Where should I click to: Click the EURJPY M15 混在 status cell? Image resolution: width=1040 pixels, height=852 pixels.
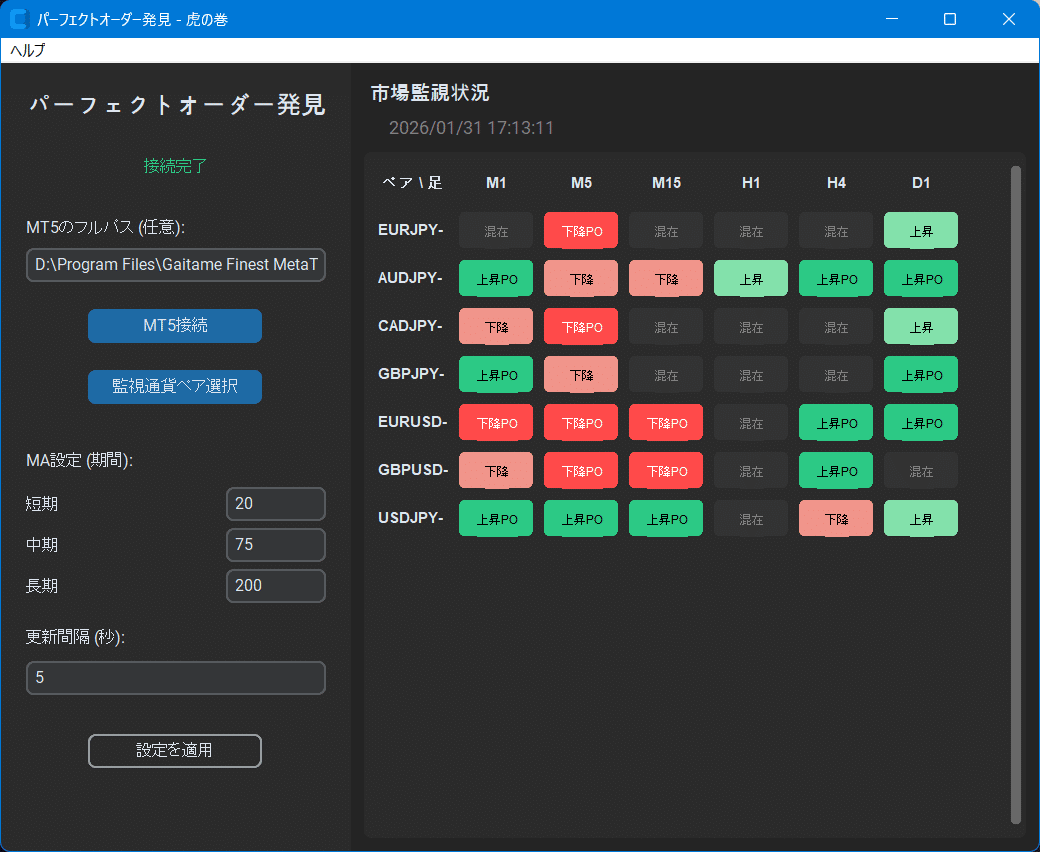tap(665, 230)
